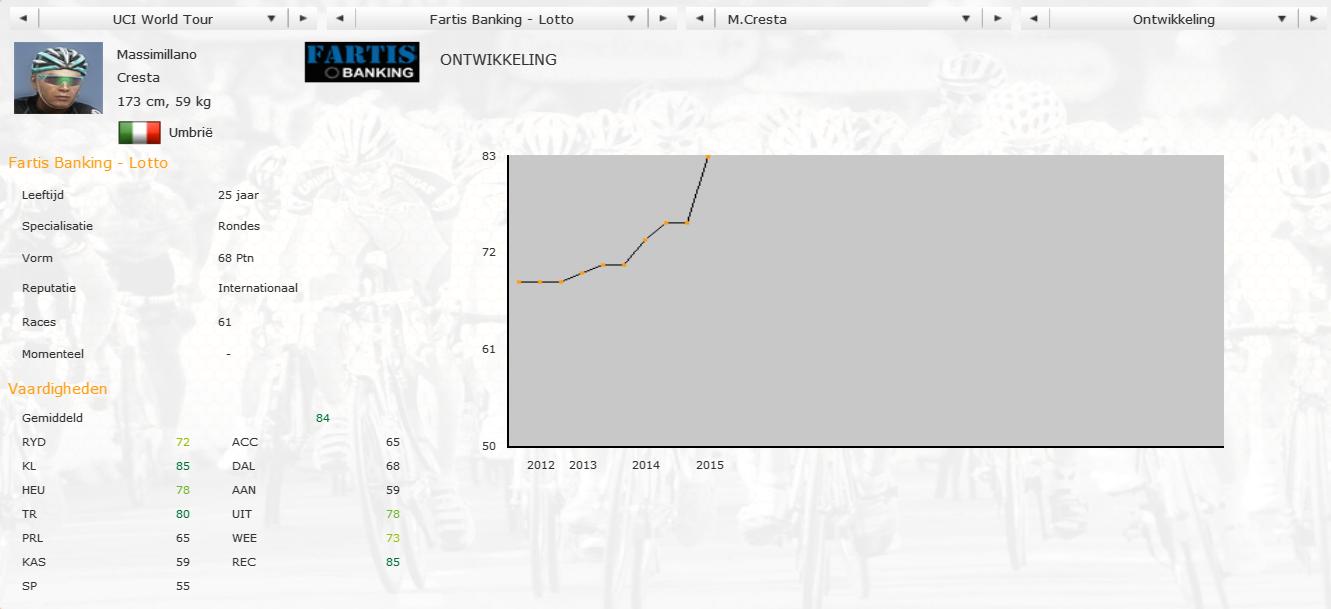Click the Fartis Banking - Lotto team link
This screenshot has width=1331, height=609.
88,163
